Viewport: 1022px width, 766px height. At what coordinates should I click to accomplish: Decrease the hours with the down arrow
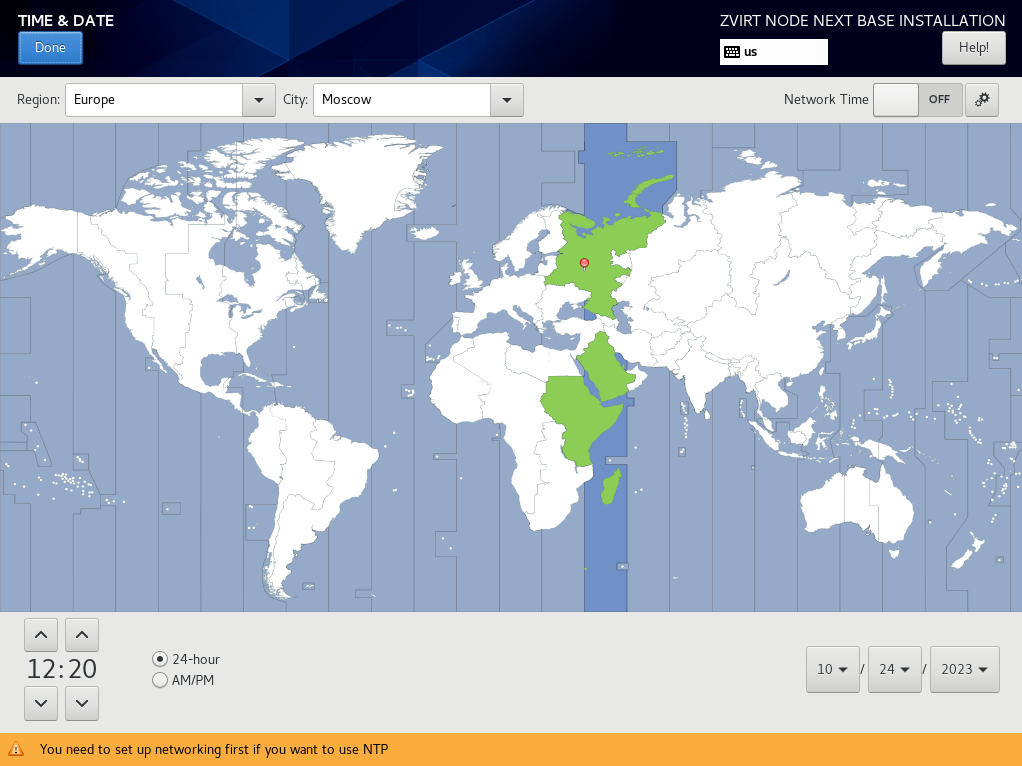pyautogui.click(x=41, y=703)
